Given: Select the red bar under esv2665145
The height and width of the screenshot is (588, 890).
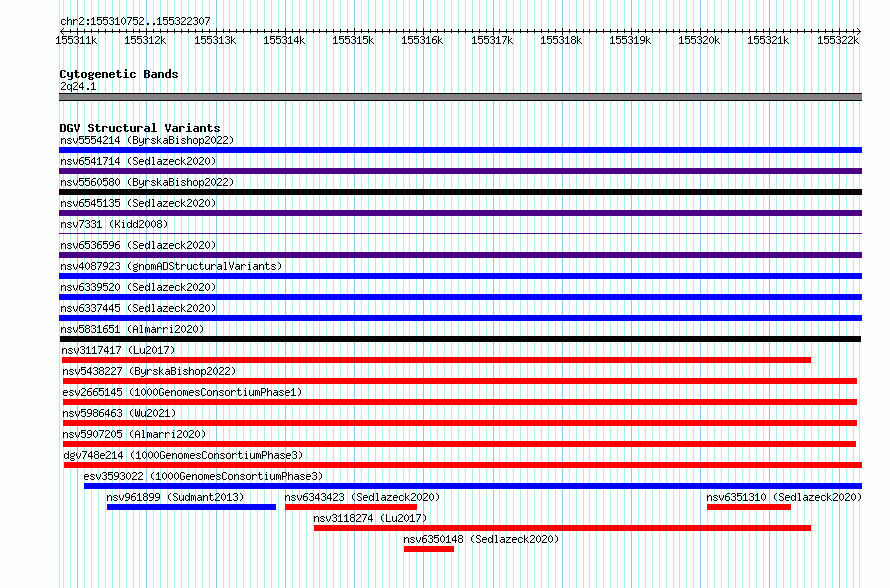Looking at the screenshot, I should [x=460, y=402].
